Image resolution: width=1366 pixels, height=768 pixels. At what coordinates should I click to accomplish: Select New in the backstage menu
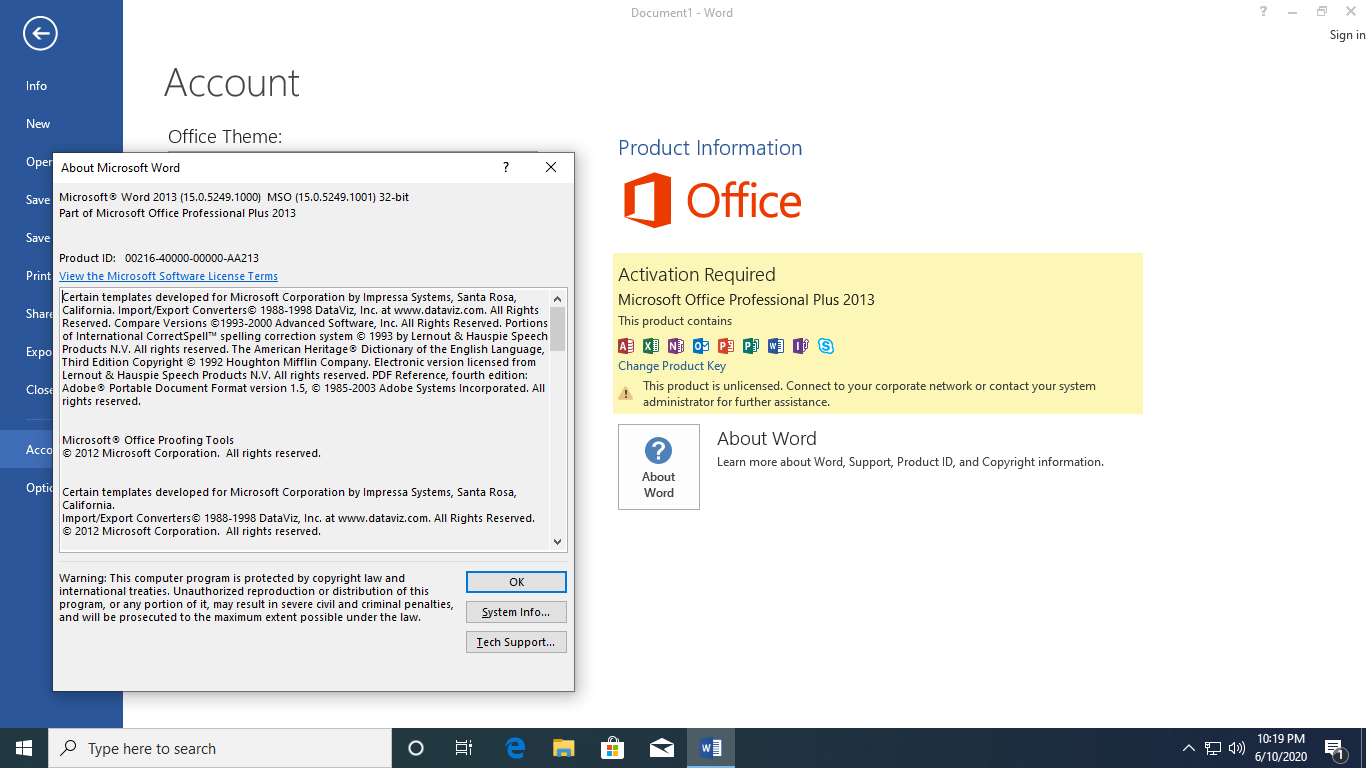point(61,124)
